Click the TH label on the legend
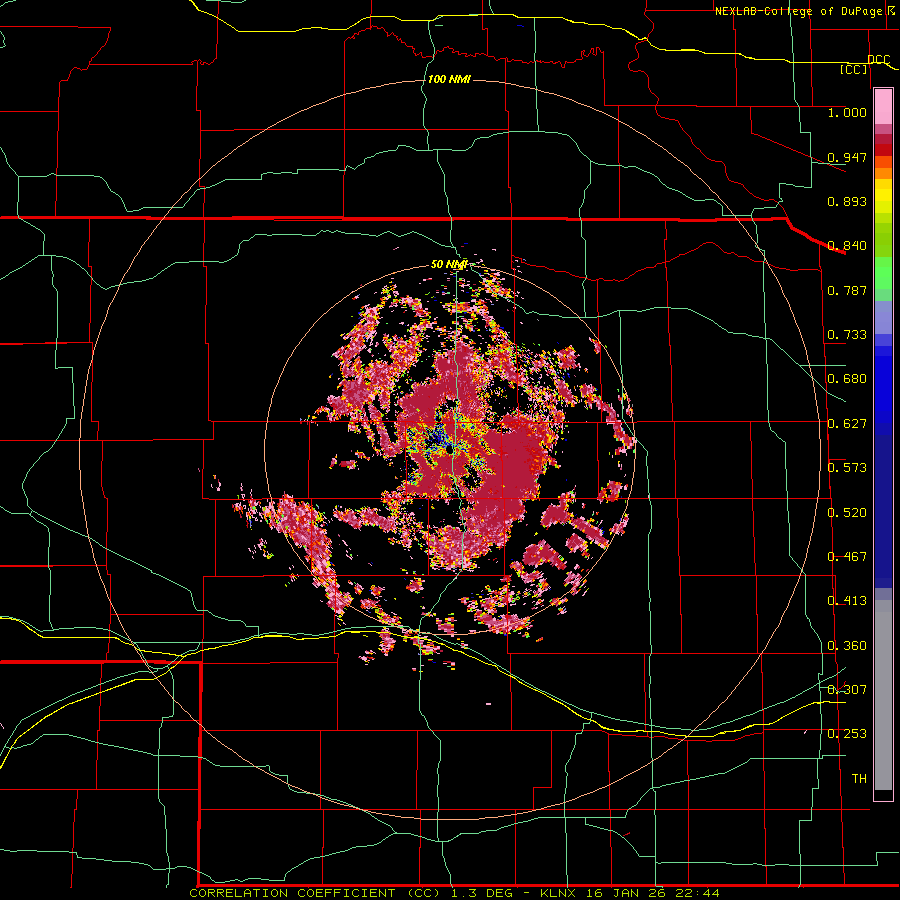This screenshot has width=900, height=900. (x=859, y=779)
